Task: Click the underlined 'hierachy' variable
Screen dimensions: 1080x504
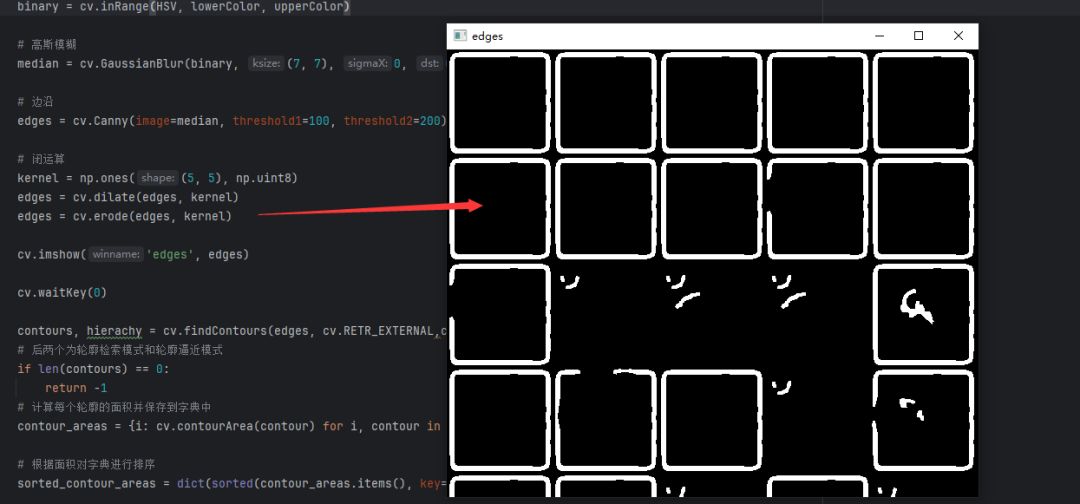Action: click(114, 331)
